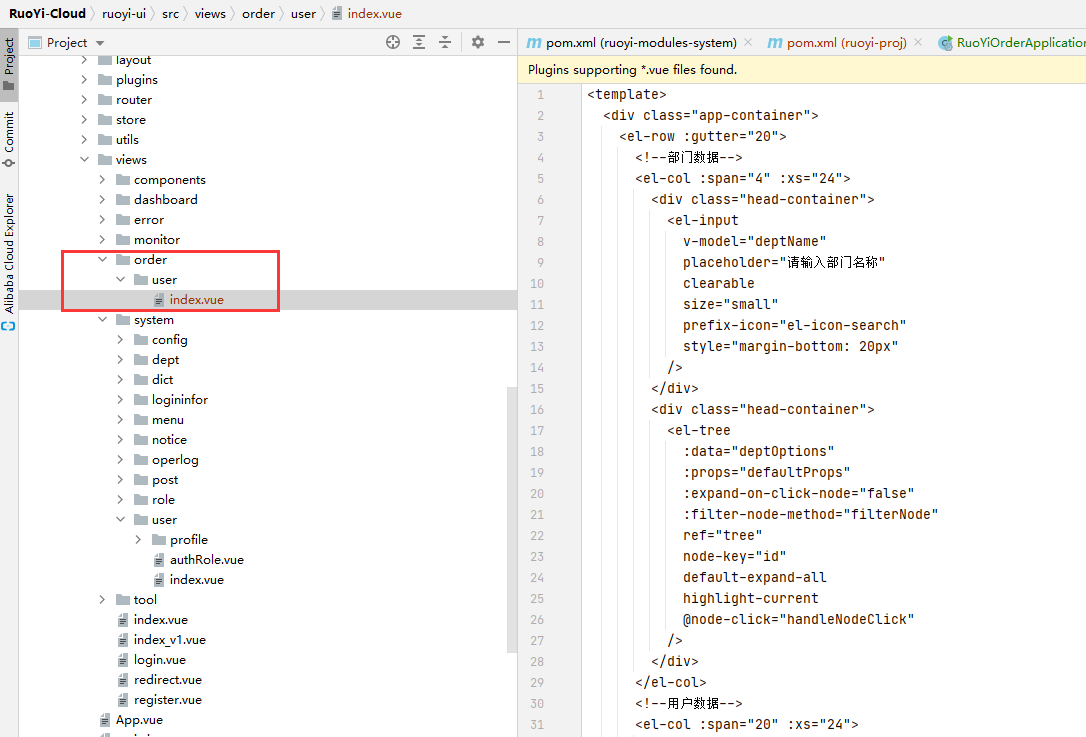The width and height of the screenshot is (1086, 737).
Task: Click RuoYi-Cloud breadcrumb
Action: click(47, 13)
